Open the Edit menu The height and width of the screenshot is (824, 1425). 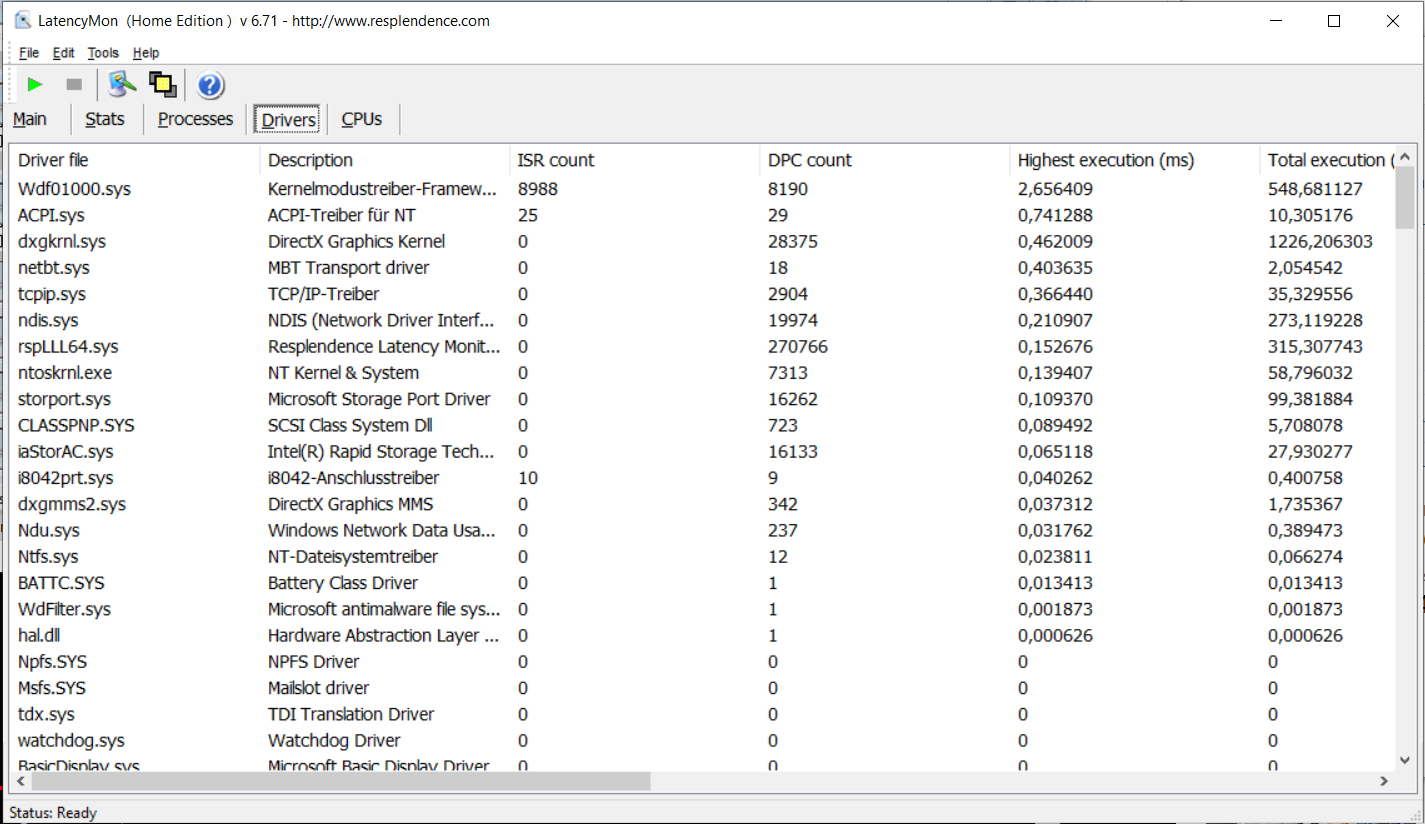coord(64,53)
